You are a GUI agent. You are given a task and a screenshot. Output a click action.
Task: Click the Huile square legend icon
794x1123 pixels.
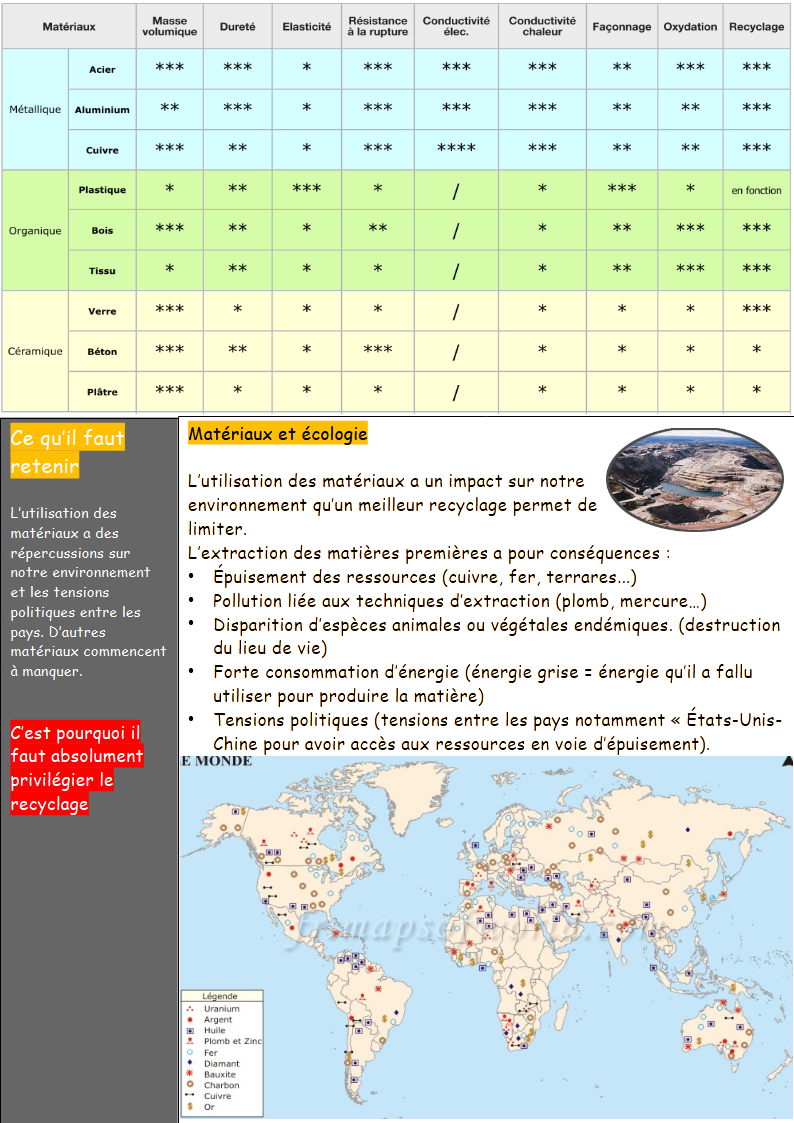pos(190,1031)
